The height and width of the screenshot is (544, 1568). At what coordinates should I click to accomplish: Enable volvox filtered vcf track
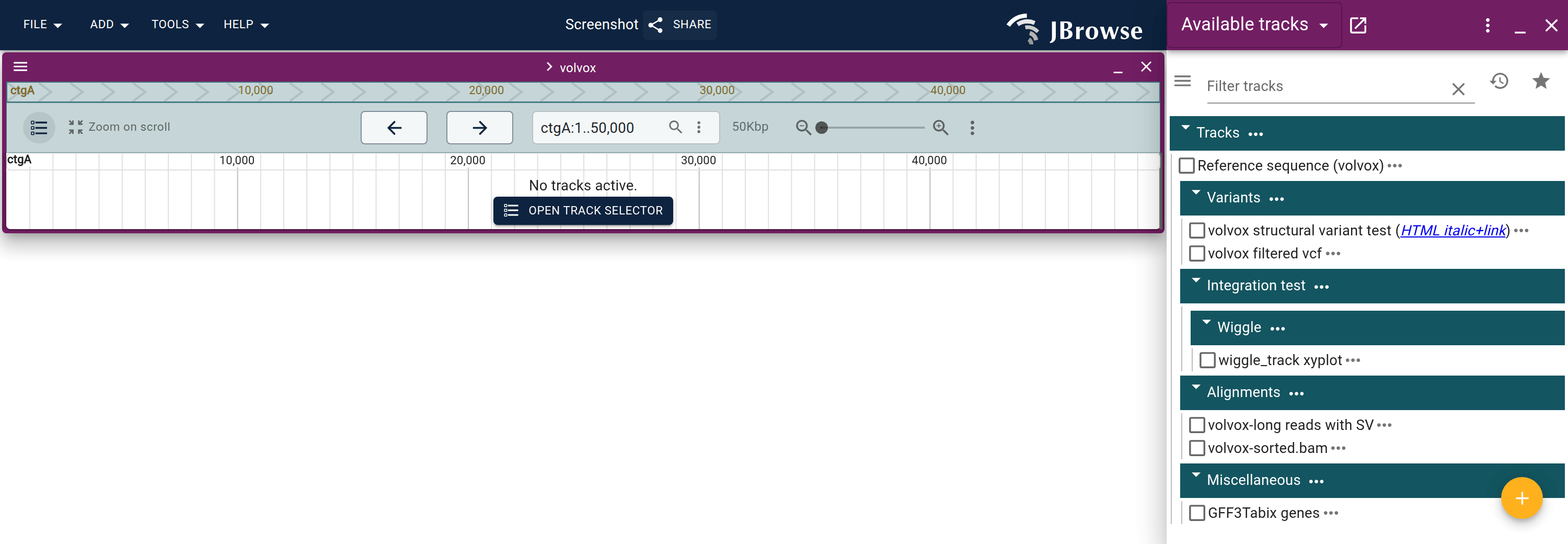[x=1197, y=253]
